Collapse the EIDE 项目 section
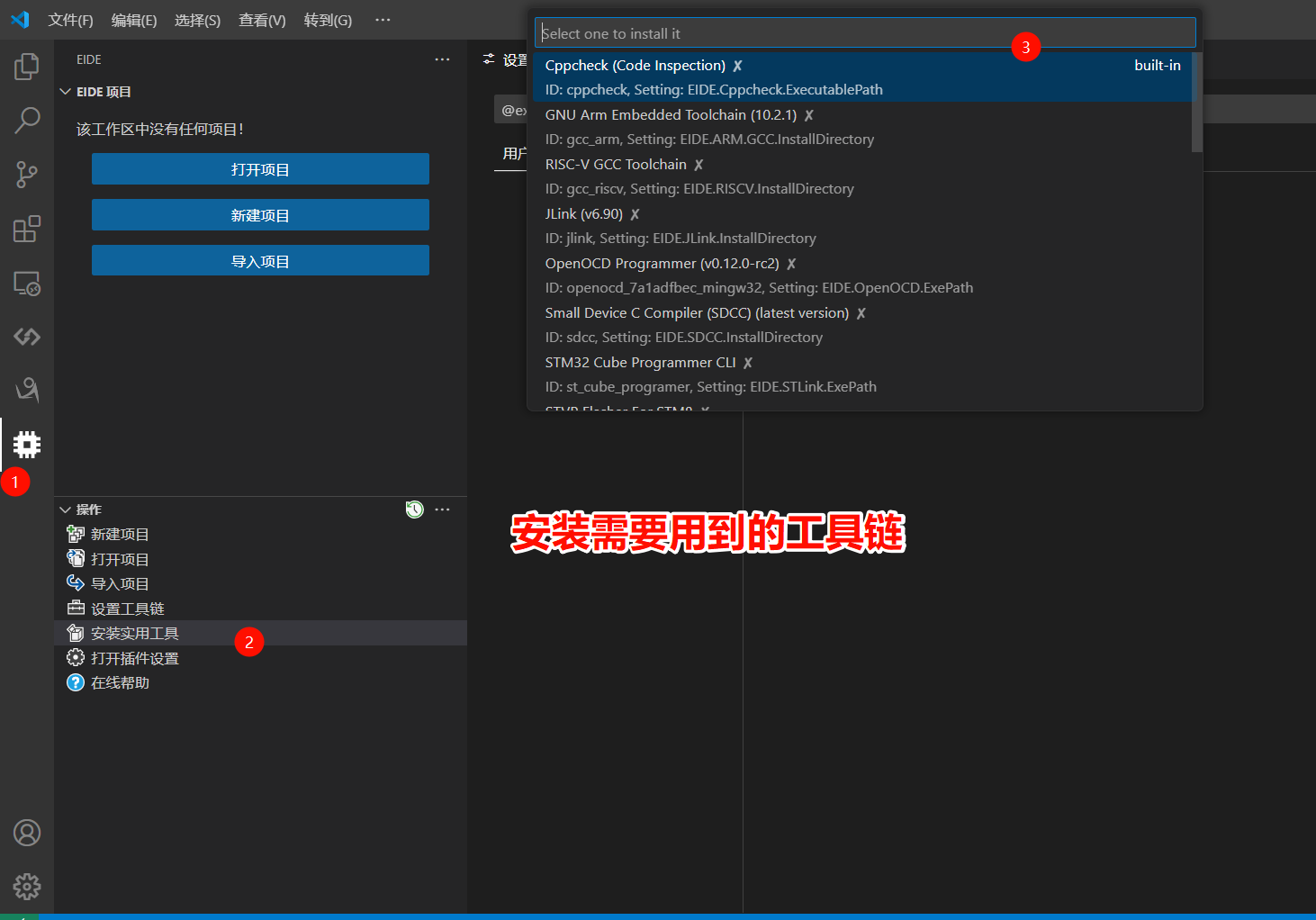 [x=65, y=92]
